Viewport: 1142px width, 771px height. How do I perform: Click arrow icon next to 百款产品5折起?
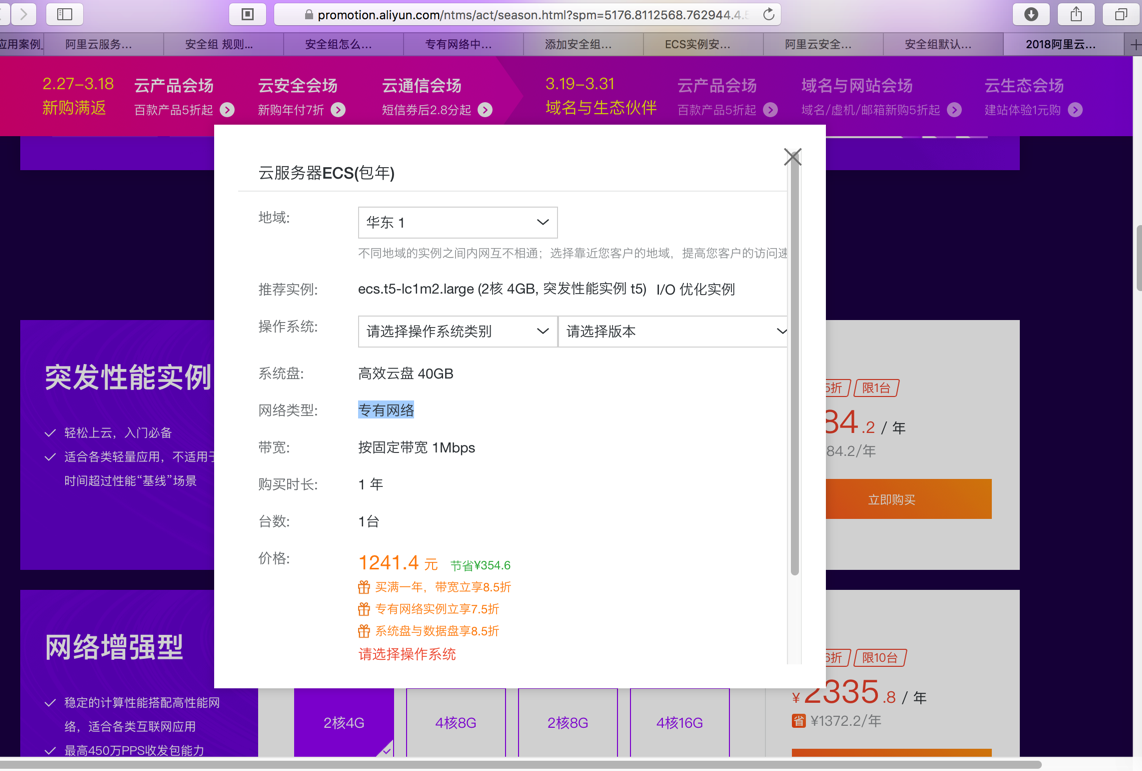[227, 110]
